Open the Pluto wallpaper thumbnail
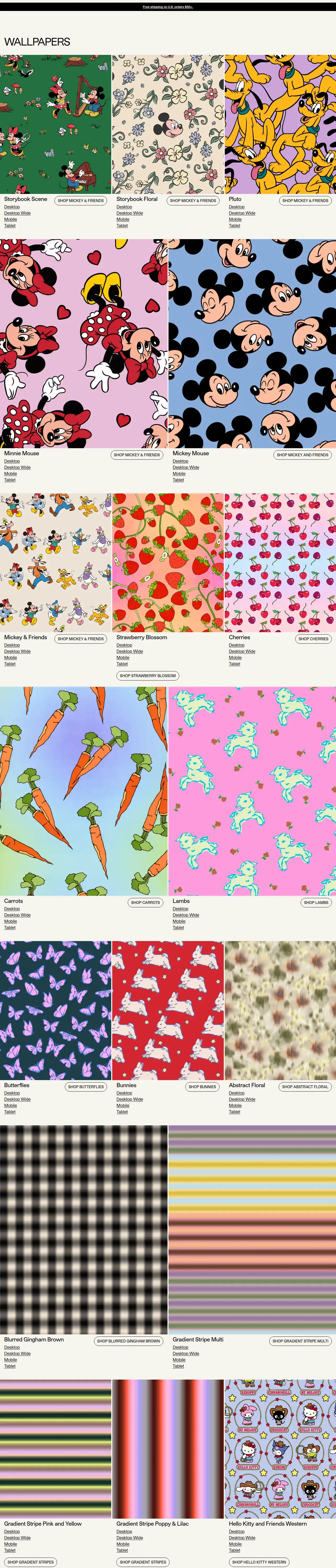The image size is (336, 1568). click(x=281, y=124)
